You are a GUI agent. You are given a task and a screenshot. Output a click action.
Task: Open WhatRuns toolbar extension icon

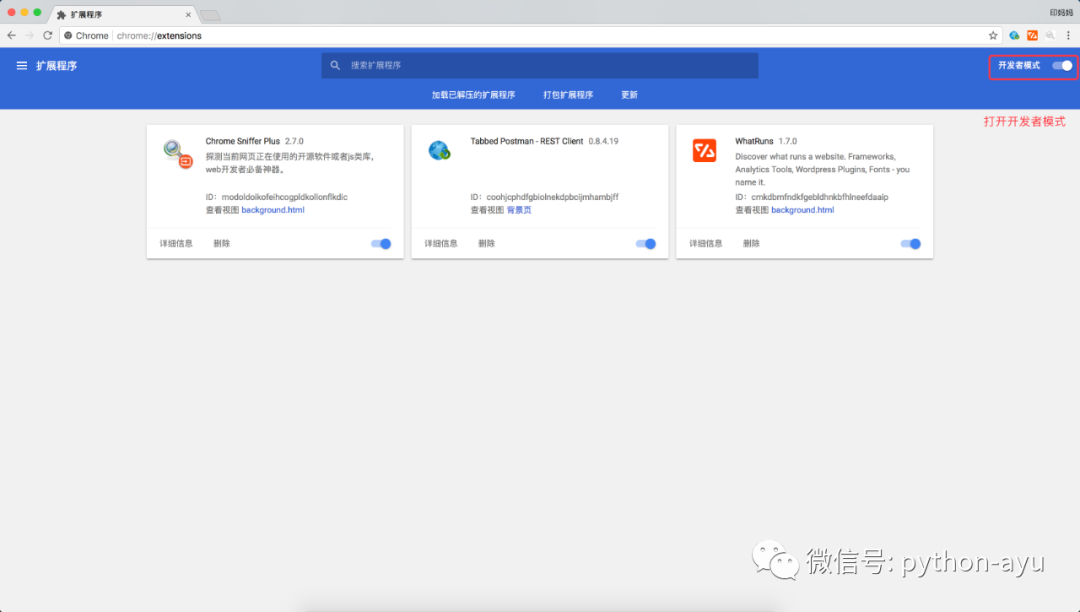pyautogui.click(x=1032, y=35)
